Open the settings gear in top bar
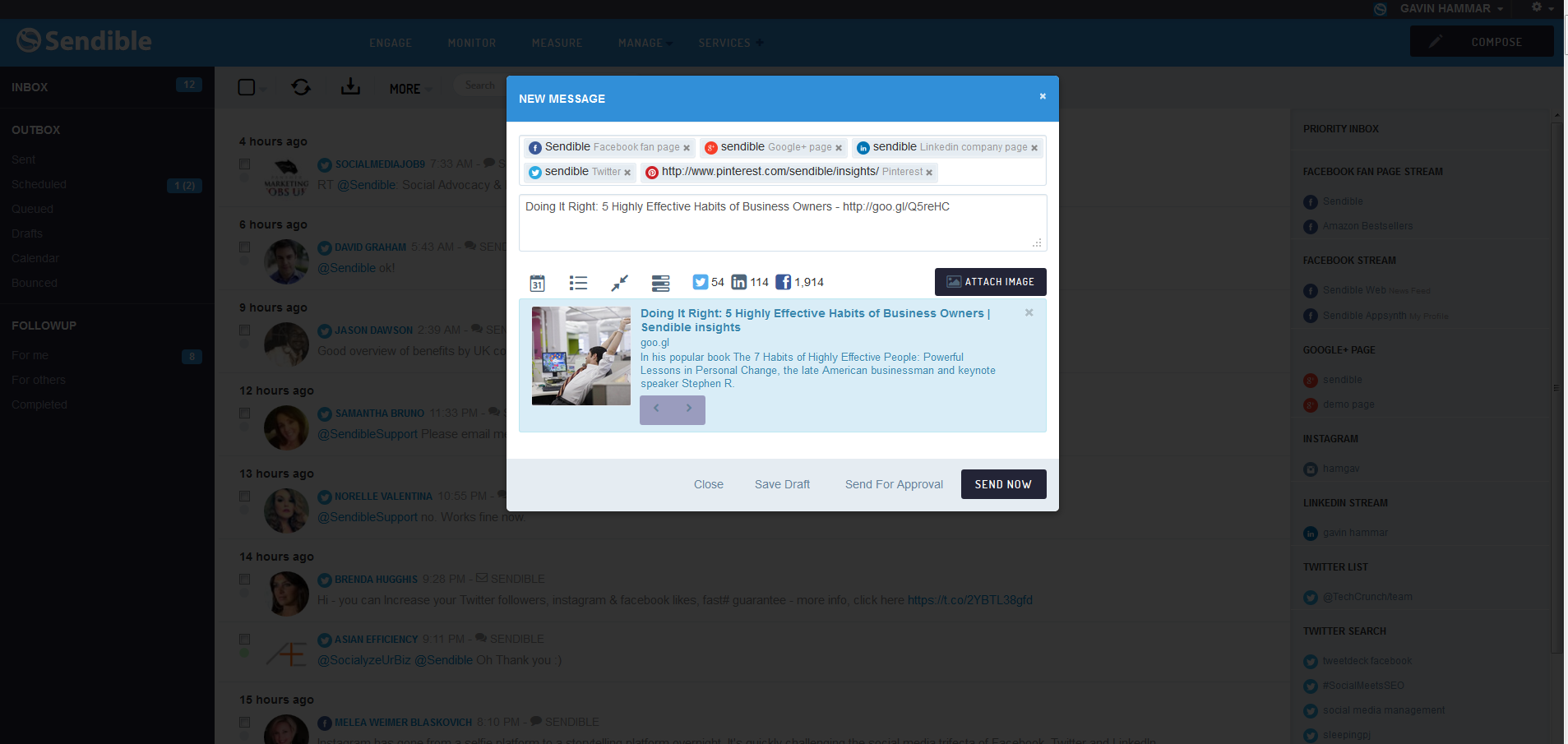The width and height of the screenshot is (1568, 744). point(1537,7)
